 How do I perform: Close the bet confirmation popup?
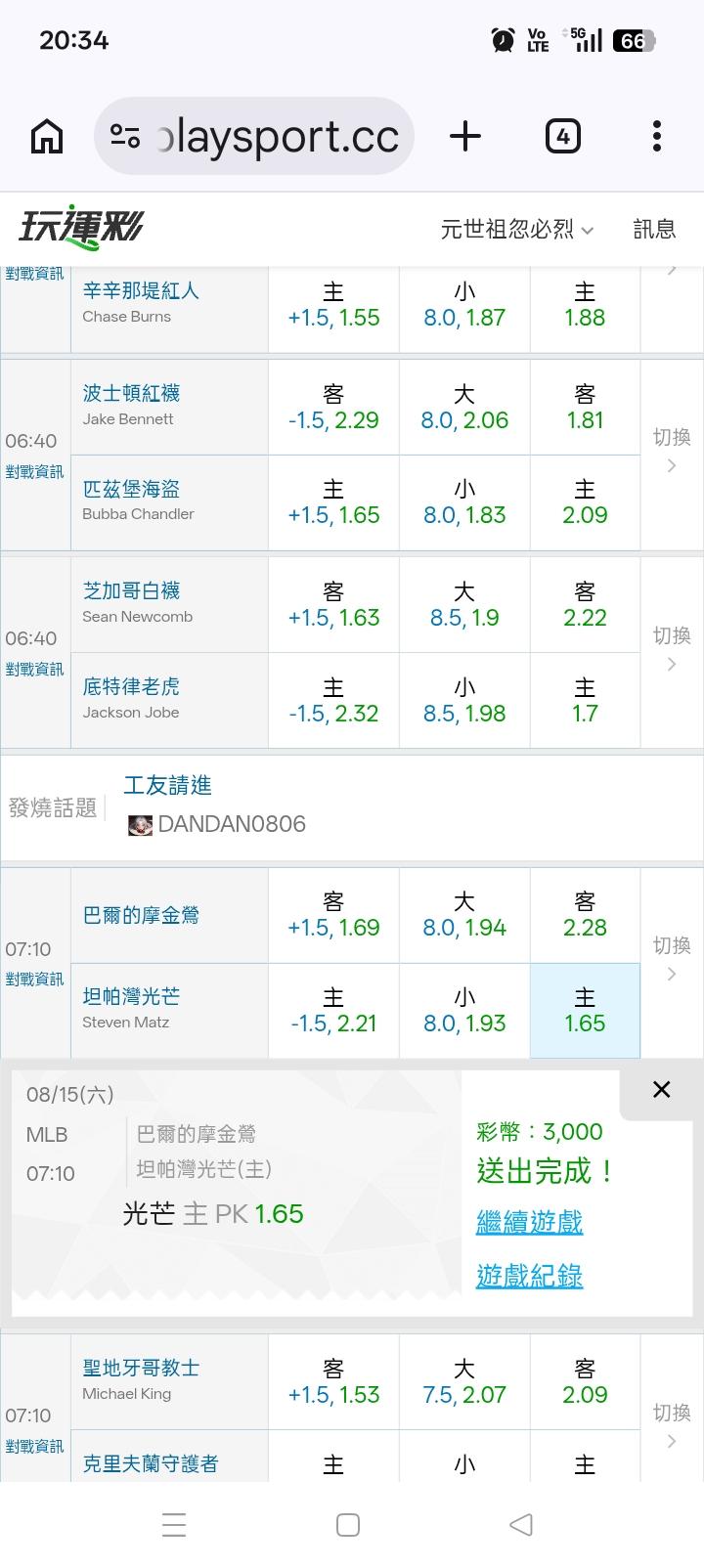662,1089
